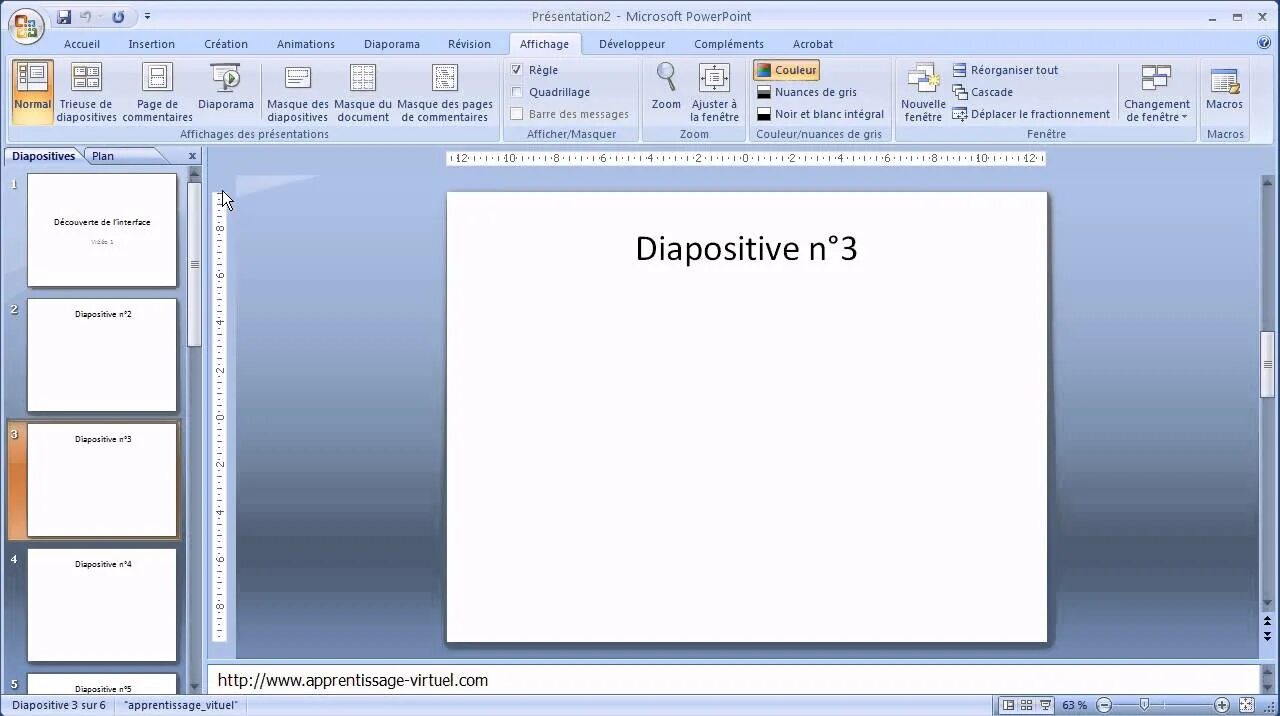
Task: Click Normal view icon in status bar
Action: coord(1009,705)
